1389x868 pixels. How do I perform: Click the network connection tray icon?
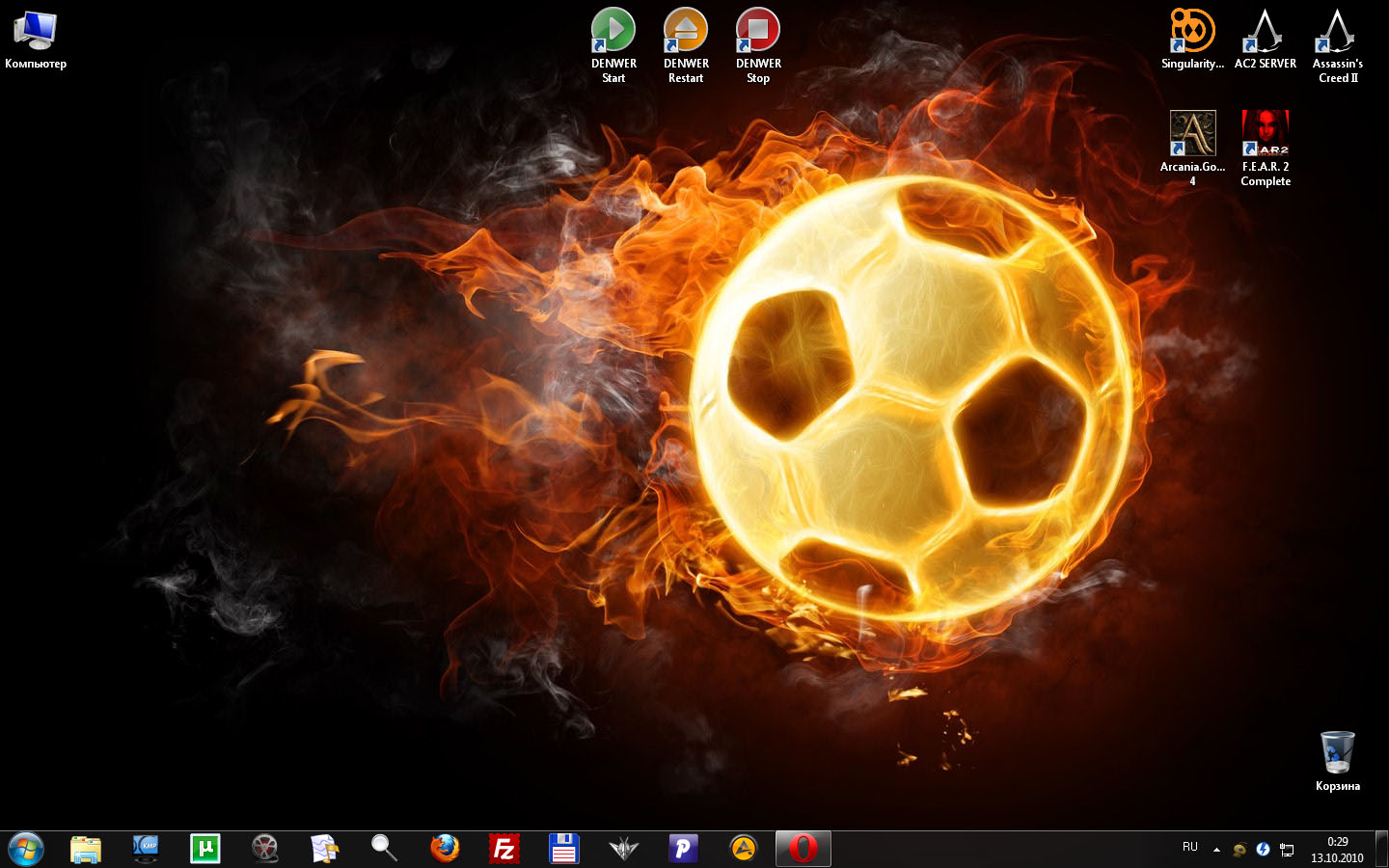coord(1287,850)
